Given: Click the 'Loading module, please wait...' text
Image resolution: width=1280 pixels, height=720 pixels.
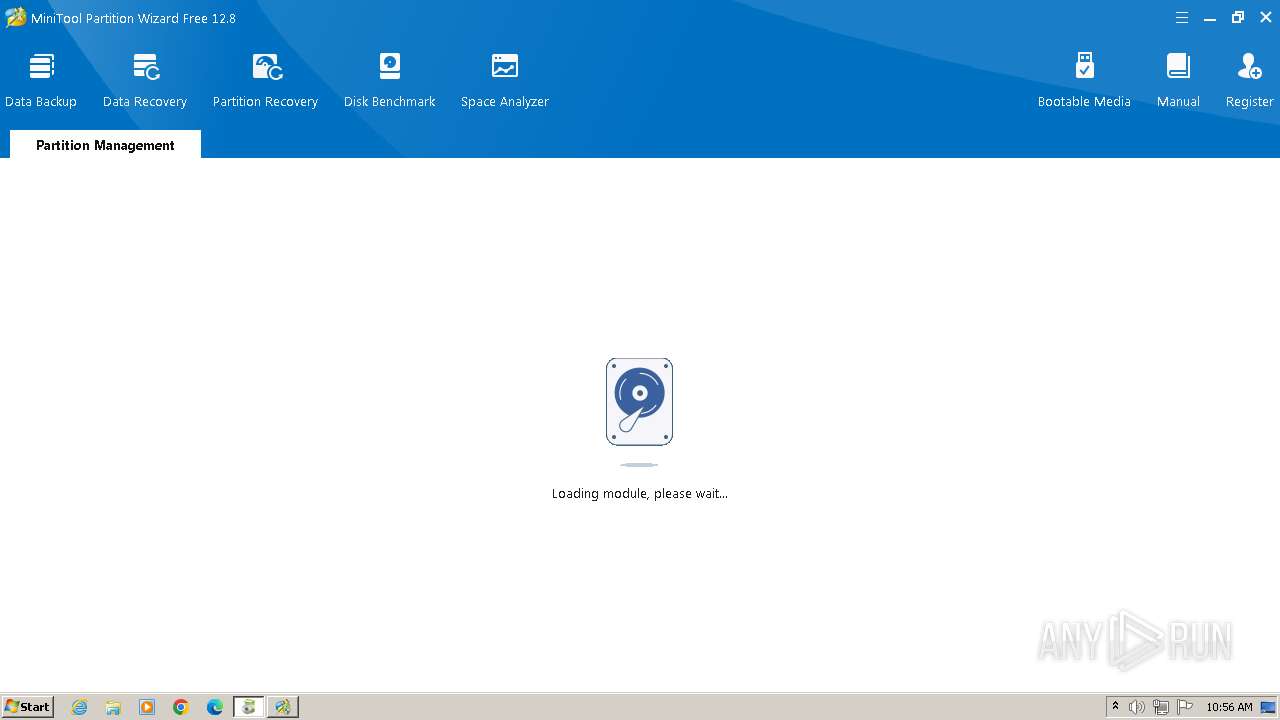Looking at the screenshot, I should pos(640,493).
